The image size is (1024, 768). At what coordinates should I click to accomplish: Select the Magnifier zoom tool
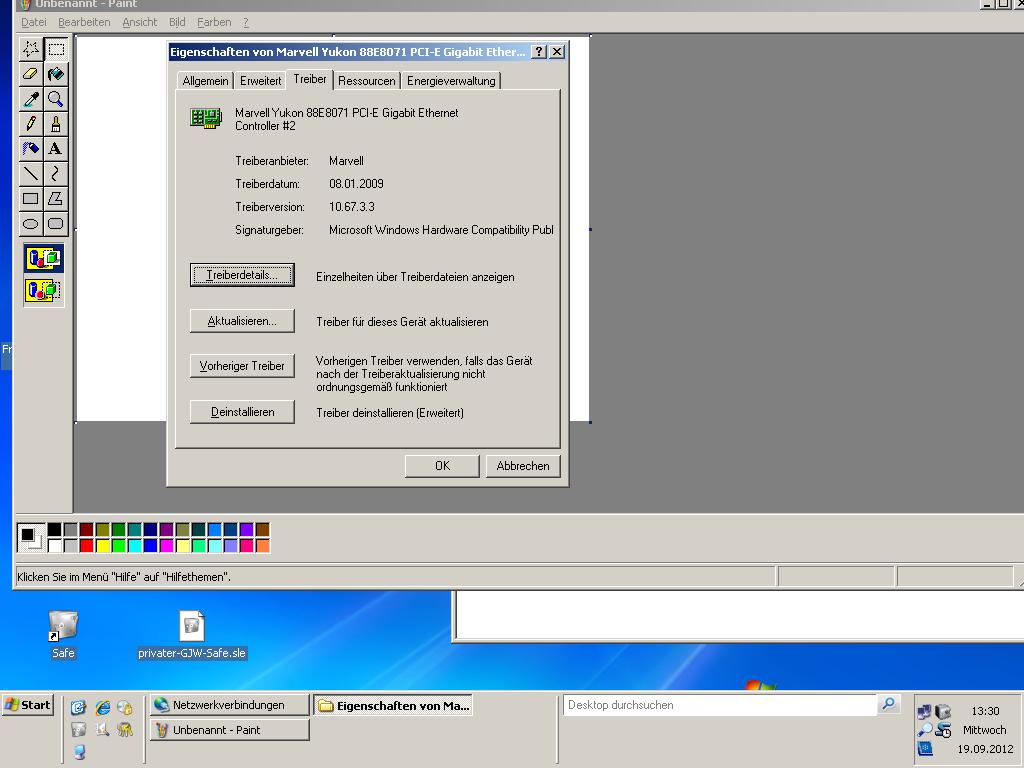point(56,99)
